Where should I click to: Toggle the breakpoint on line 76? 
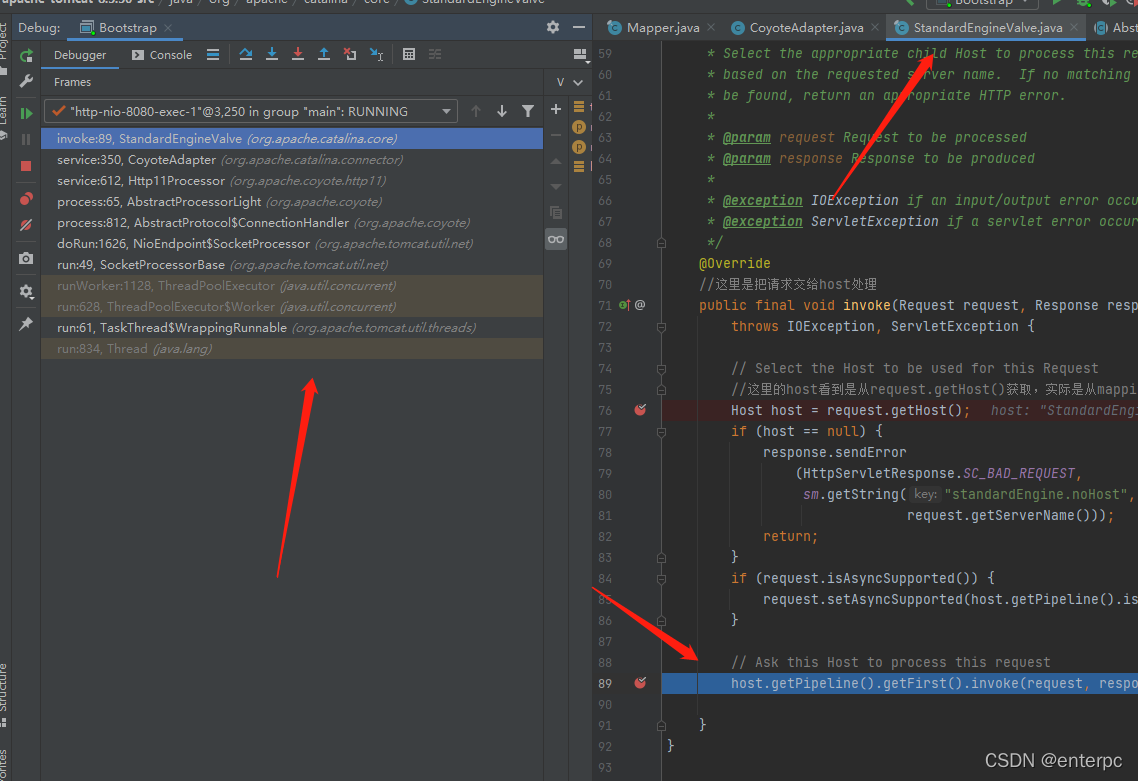coord(640,410)
